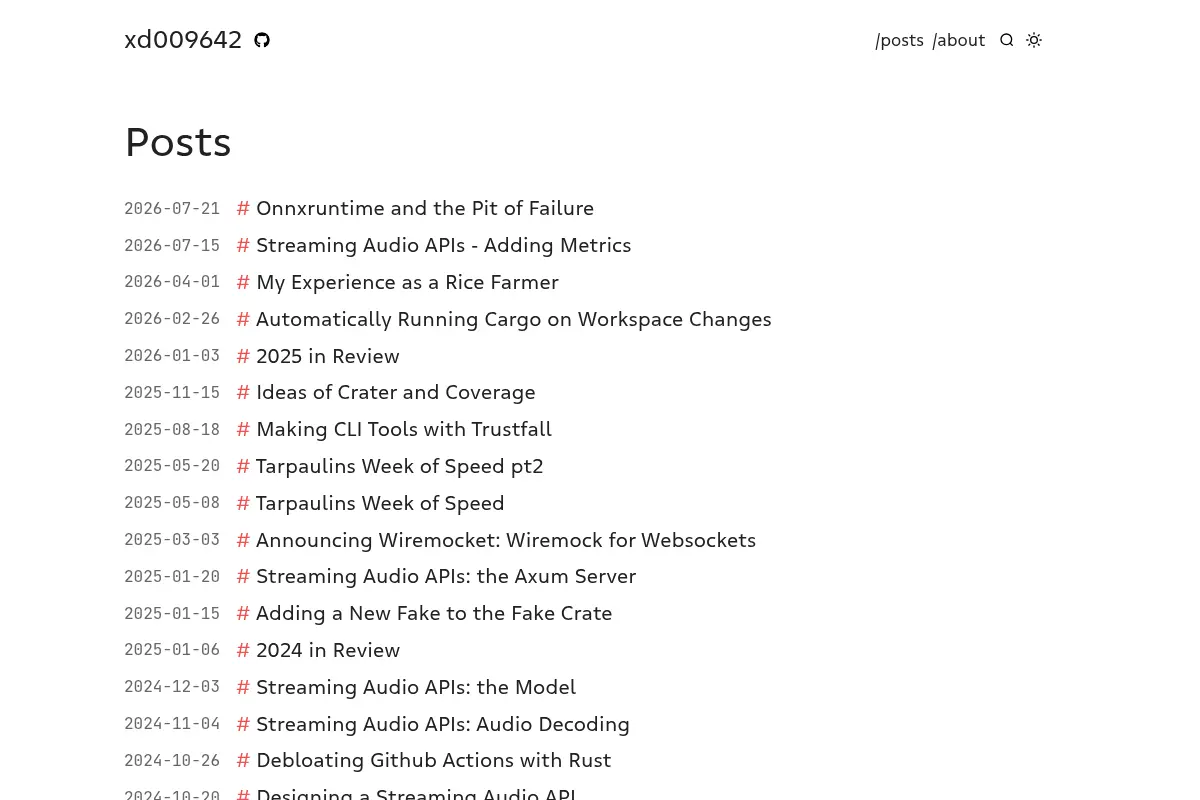Image resolution: width=1200 pixels, height=800 pixels.
Task: Open 'Streaming Audio APIs - Adding Metrics' post
Action: 444,245
